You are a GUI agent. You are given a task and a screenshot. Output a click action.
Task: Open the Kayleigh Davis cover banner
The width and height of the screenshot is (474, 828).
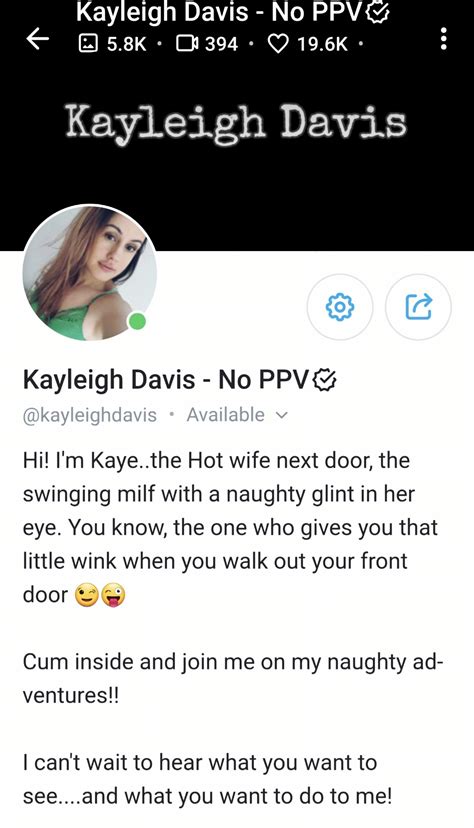point(237,123)
